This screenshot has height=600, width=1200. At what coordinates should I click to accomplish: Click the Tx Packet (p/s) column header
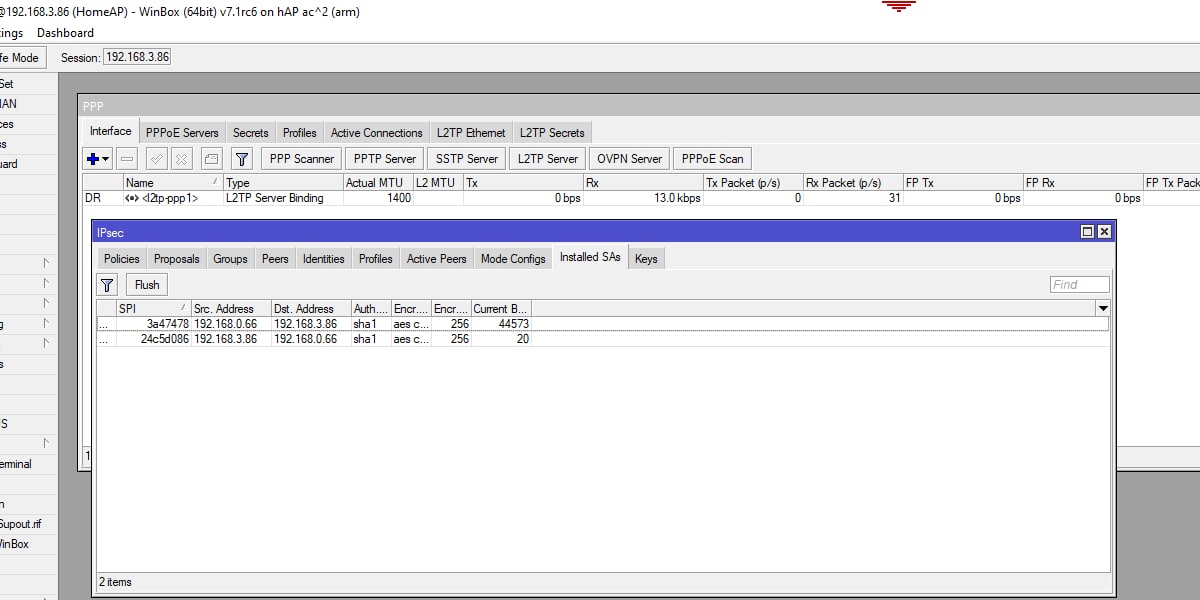[753, 183]
